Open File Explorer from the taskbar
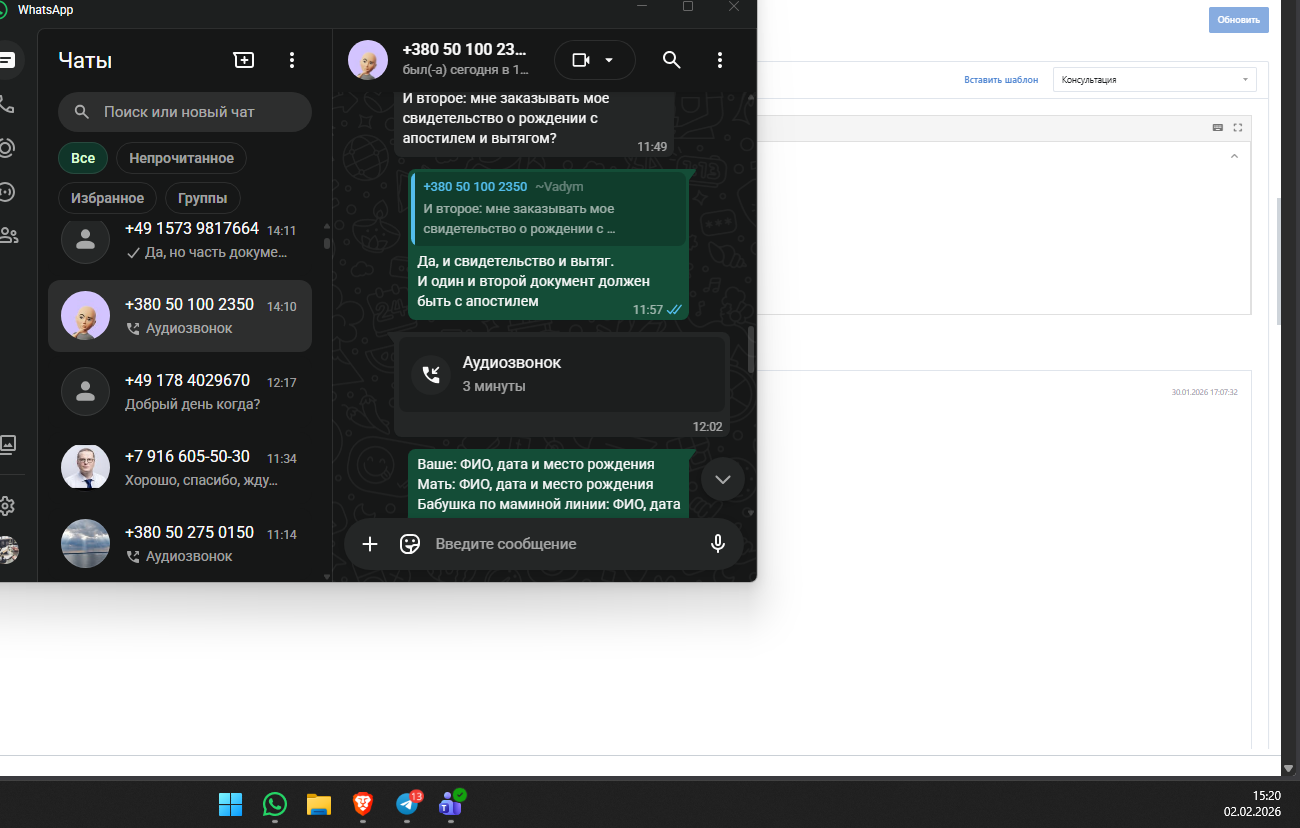This screenshot has height=828, width=1300. click(319, 803)
